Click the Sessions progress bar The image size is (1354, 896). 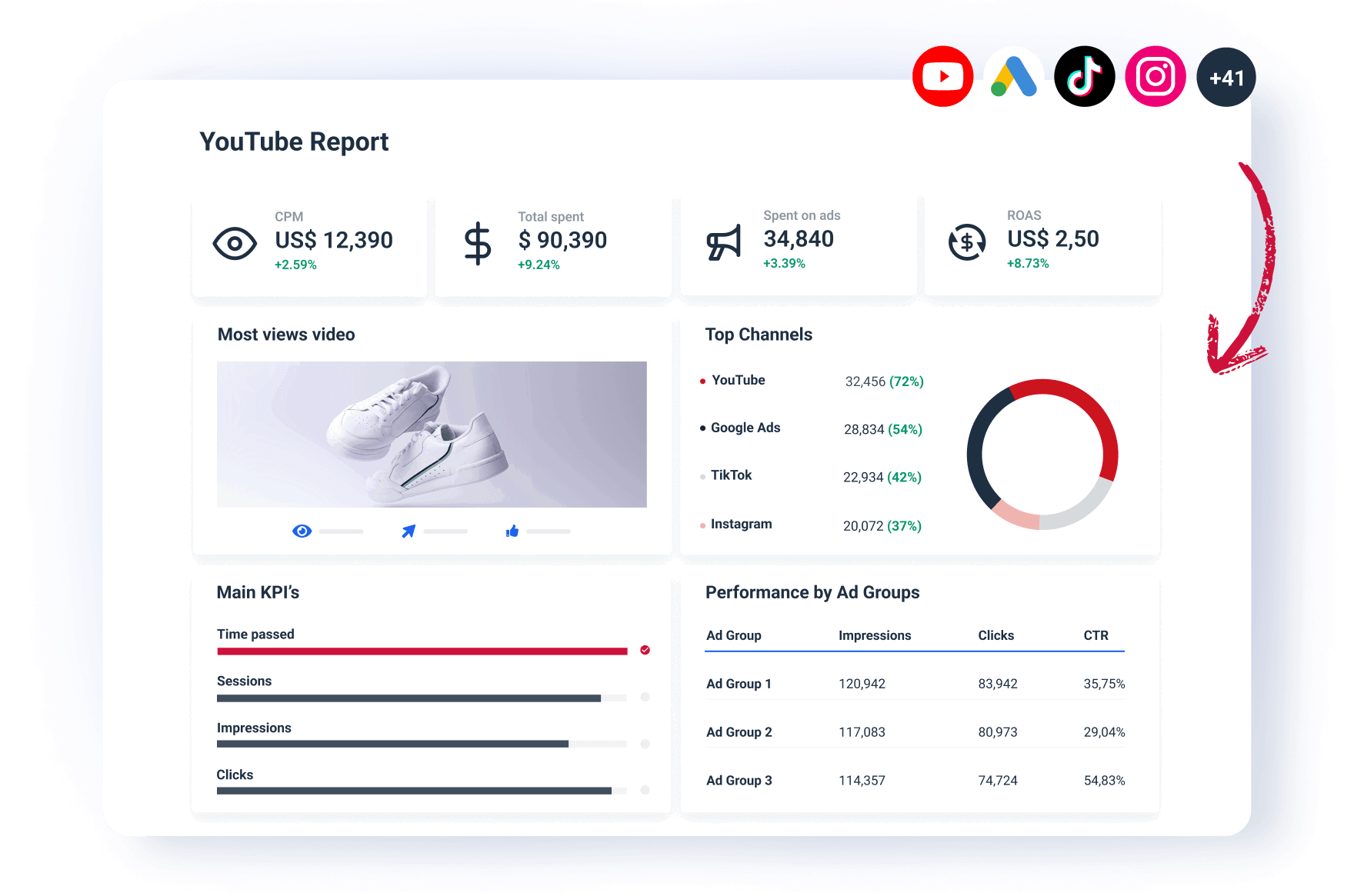(x=422, y=698)
